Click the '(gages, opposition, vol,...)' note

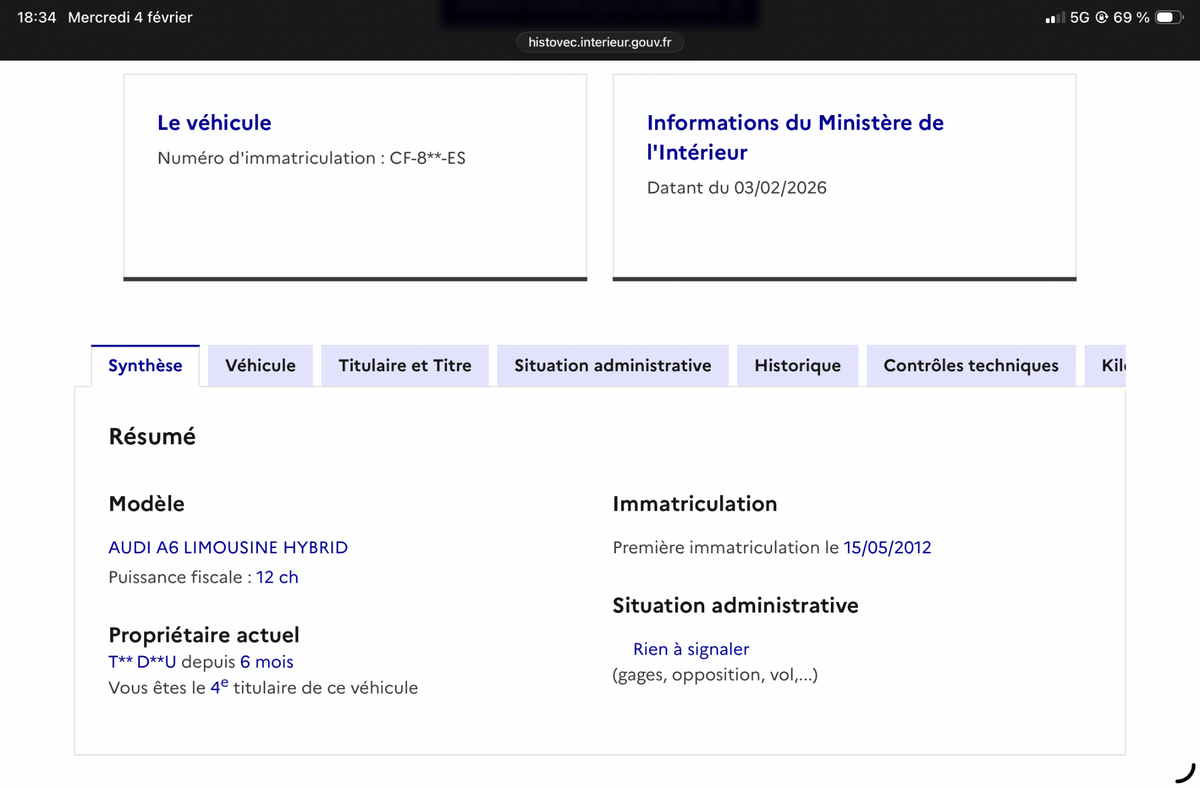pyautogui.click(x=715, y=675)
